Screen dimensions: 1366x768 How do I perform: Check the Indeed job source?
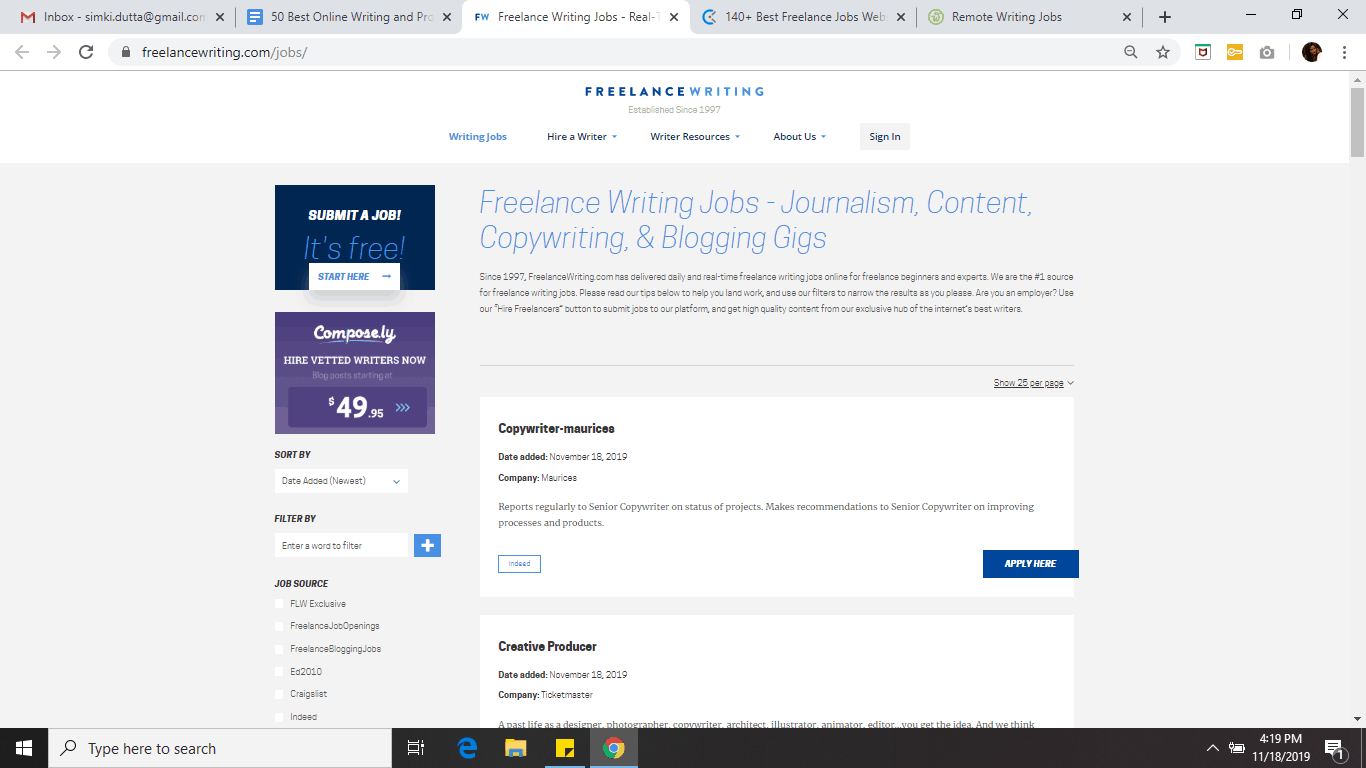click(279, 717)
